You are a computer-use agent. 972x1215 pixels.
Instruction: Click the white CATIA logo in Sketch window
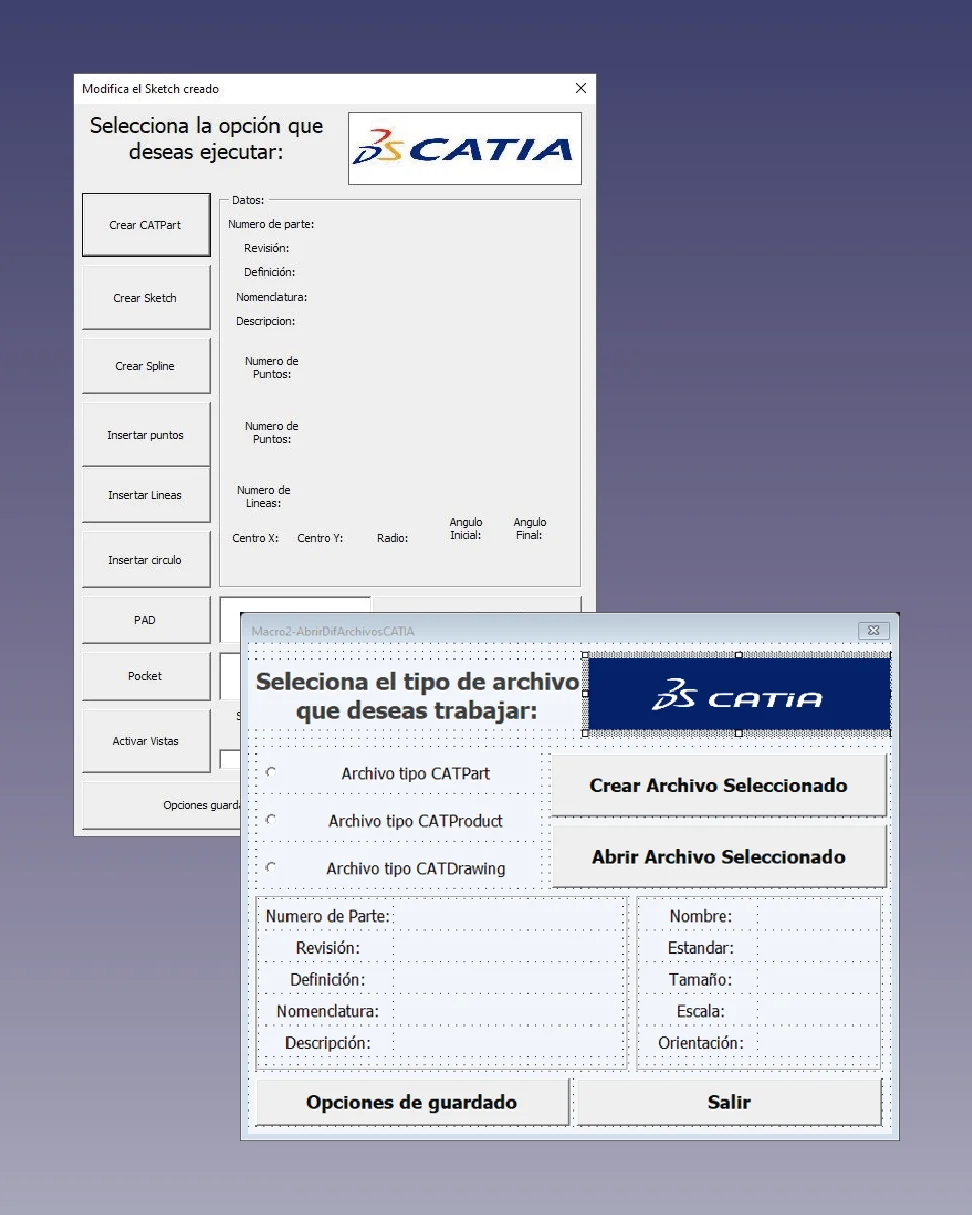465,149
